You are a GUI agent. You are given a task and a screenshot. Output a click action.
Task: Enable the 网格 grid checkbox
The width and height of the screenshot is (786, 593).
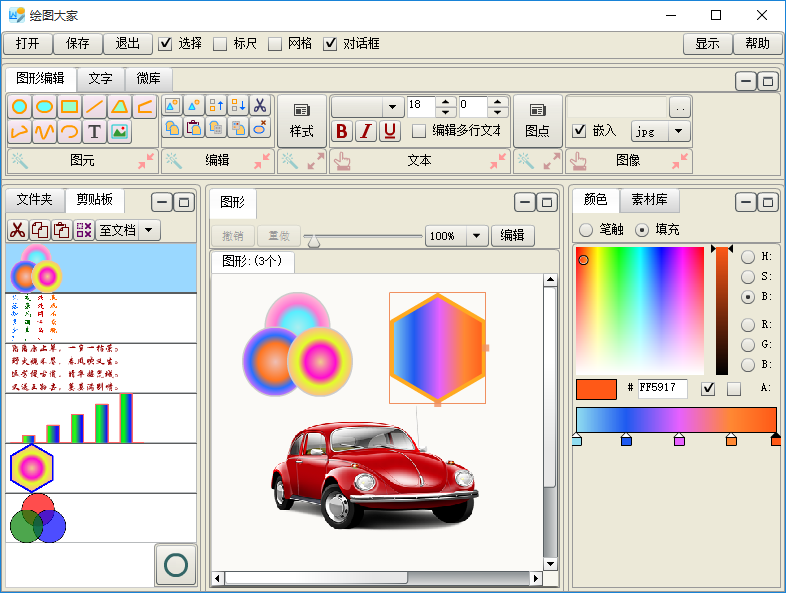click(x=275, y=44)
